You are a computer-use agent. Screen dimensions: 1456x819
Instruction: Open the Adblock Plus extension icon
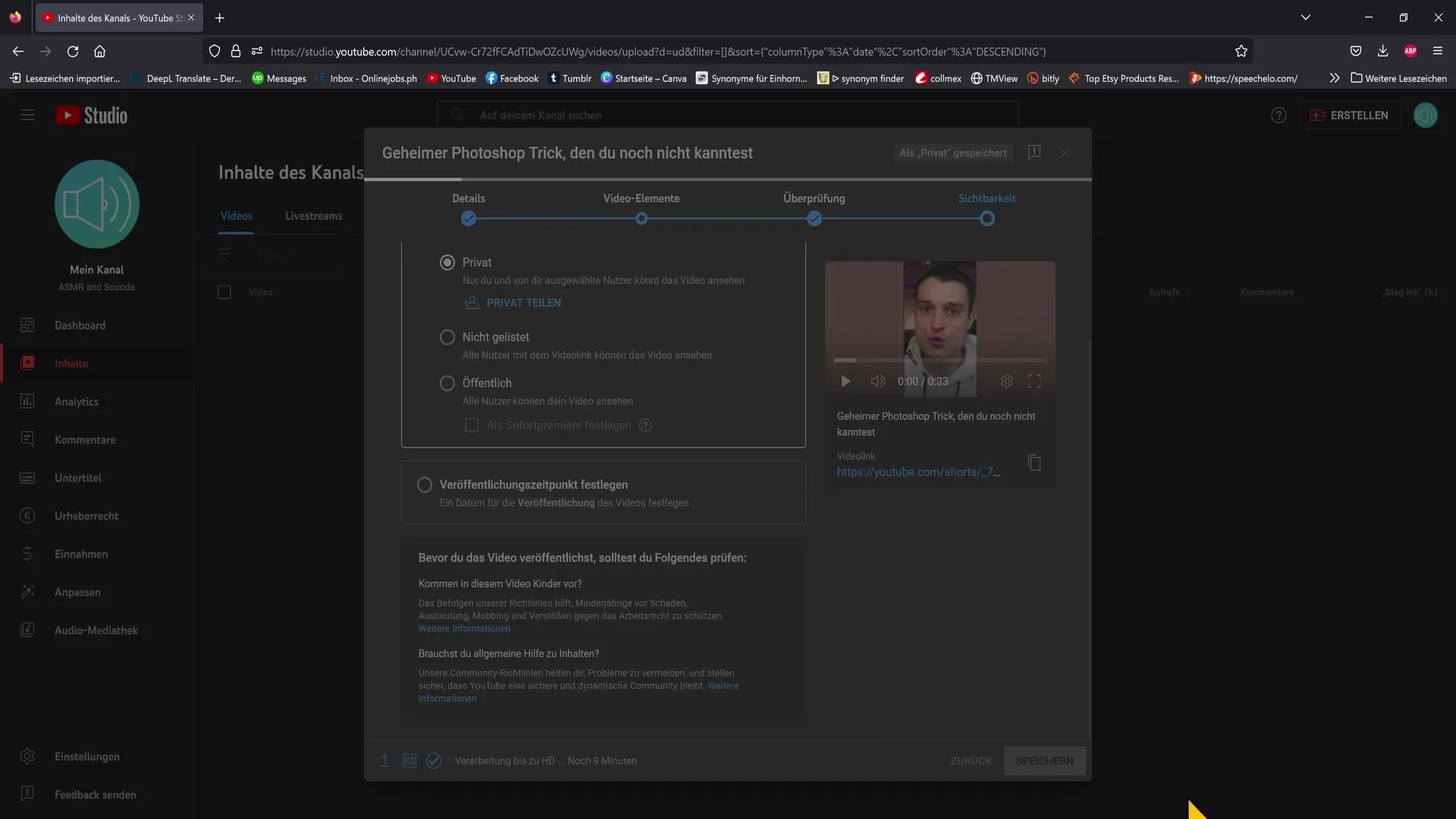point(1410,52)
